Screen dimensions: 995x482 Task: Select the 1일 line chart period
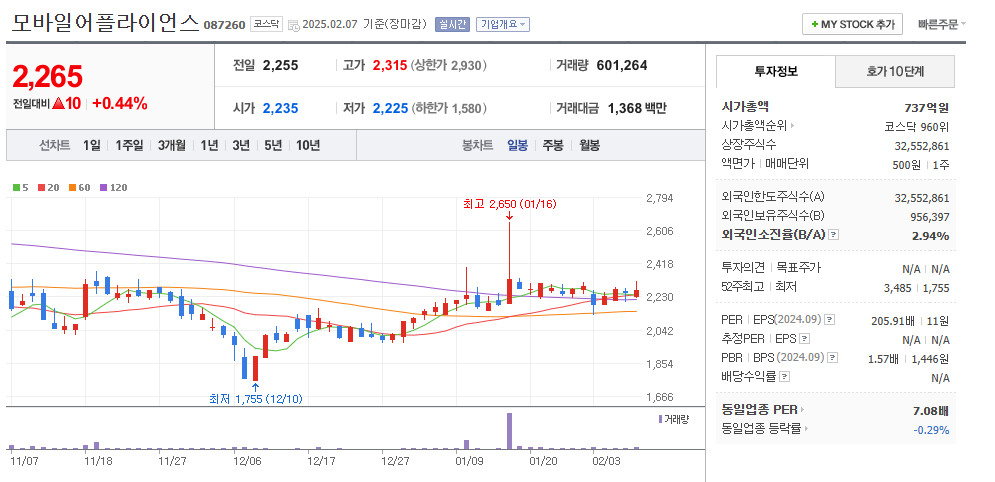pyautogui.click(x=91, y=145)
